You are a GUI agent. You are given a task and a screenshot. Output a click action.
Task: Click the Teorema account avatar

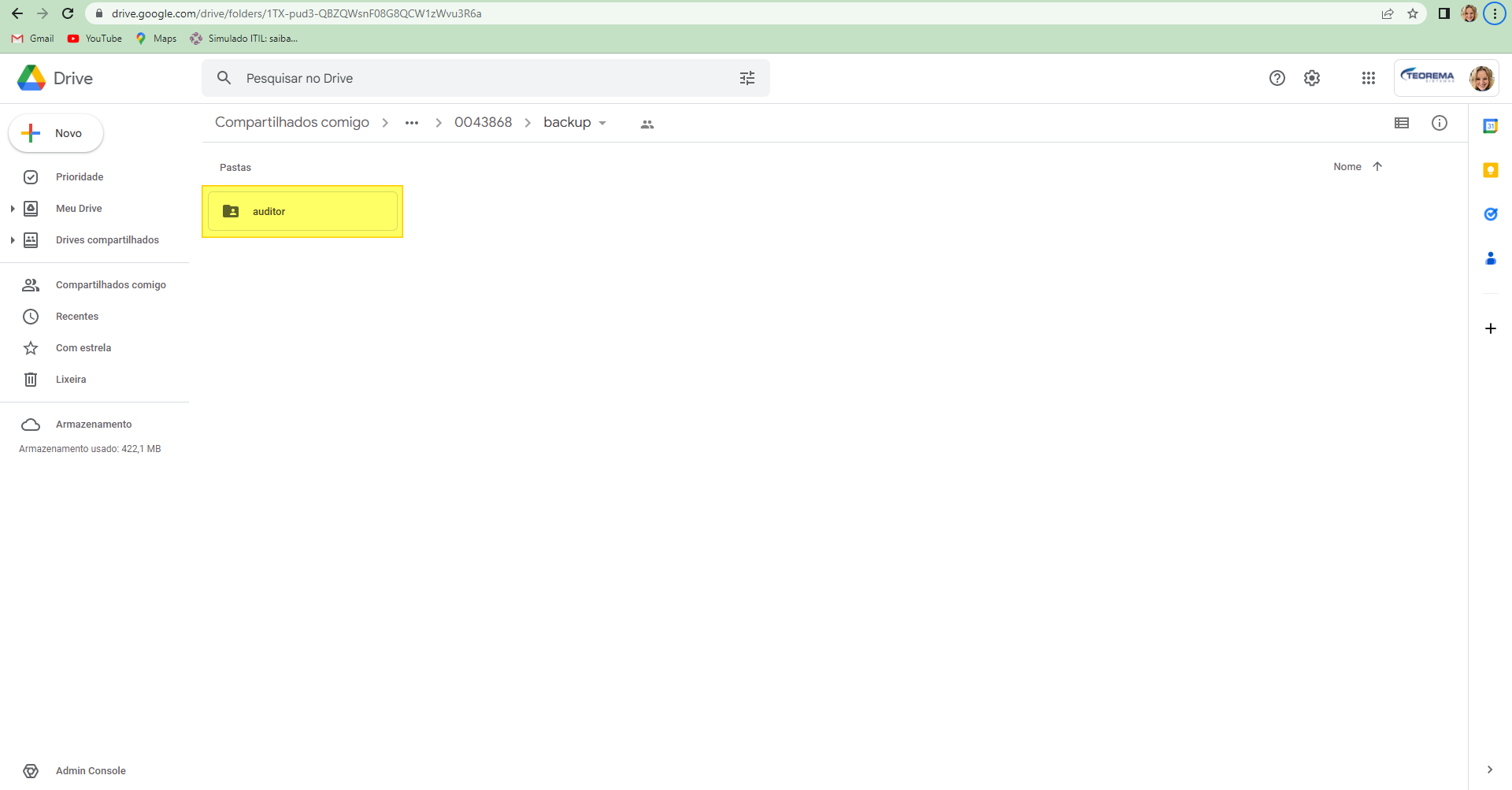coord(1481,78)
